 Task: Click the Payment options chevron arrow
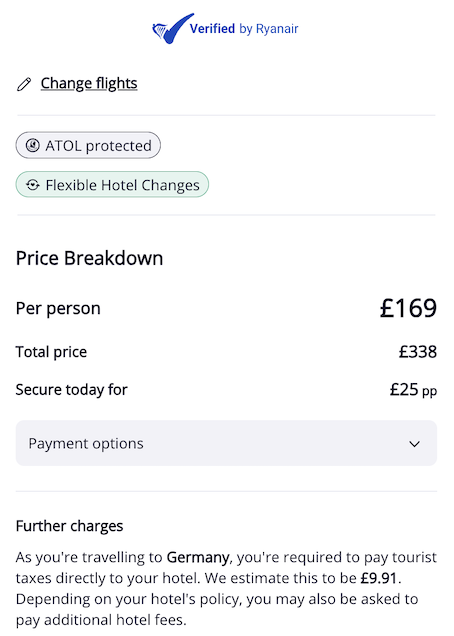(414, 444)
